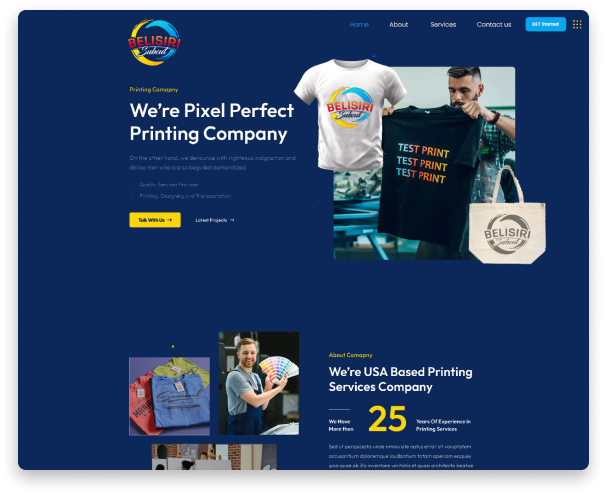Click the logo printed on the white t-shirt
Viewport: 605px width, 494px height.
point(350,107)
